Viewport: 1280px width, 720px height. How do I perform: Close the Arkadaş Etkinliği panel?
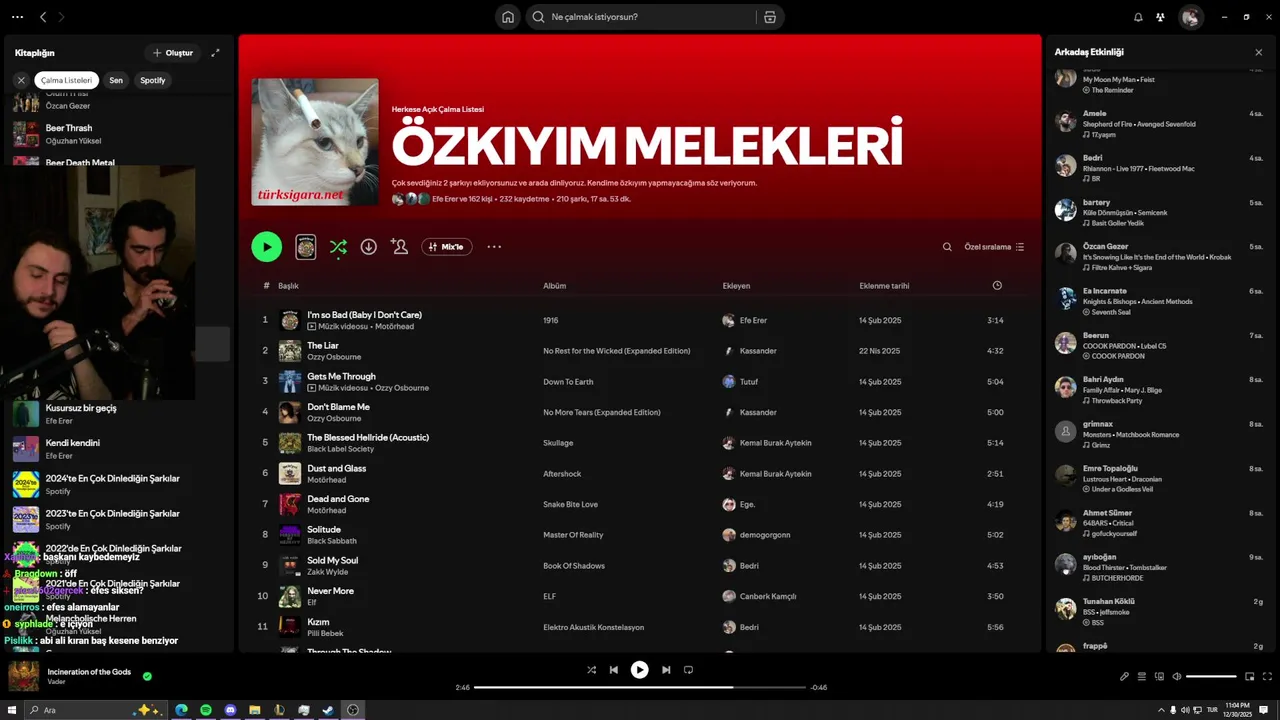1258,52
